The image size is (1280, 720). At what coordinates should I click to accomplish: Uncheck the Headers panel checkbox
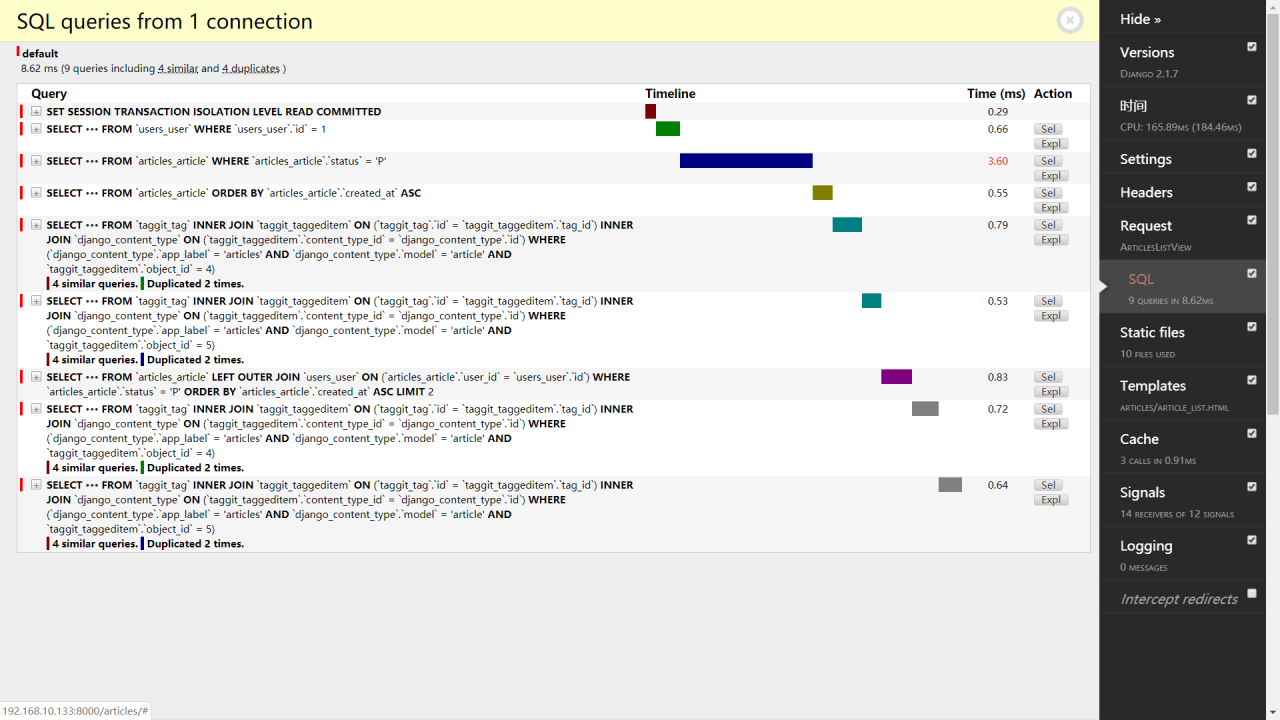(x=1252, y=187)
